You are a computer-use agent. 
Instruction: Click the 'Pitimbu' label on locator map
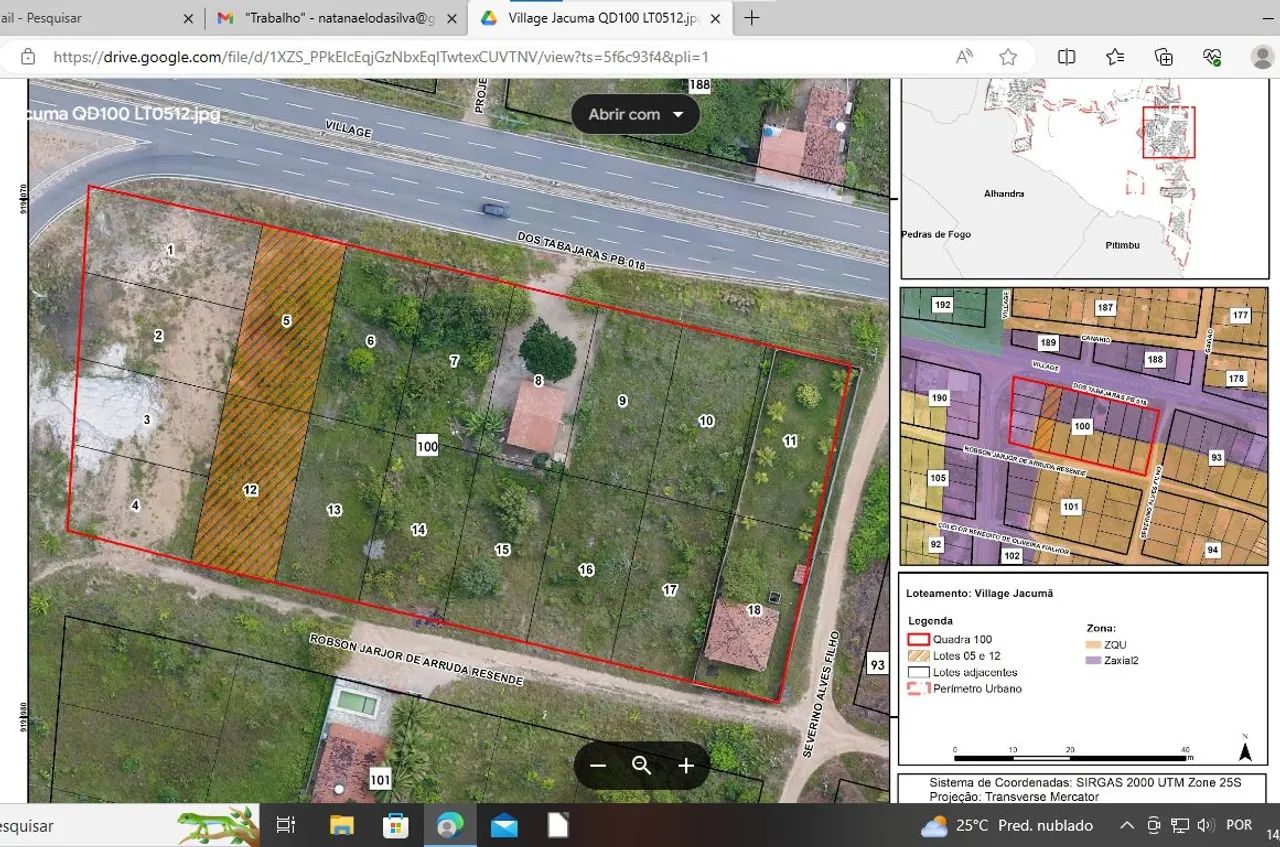1123,244
